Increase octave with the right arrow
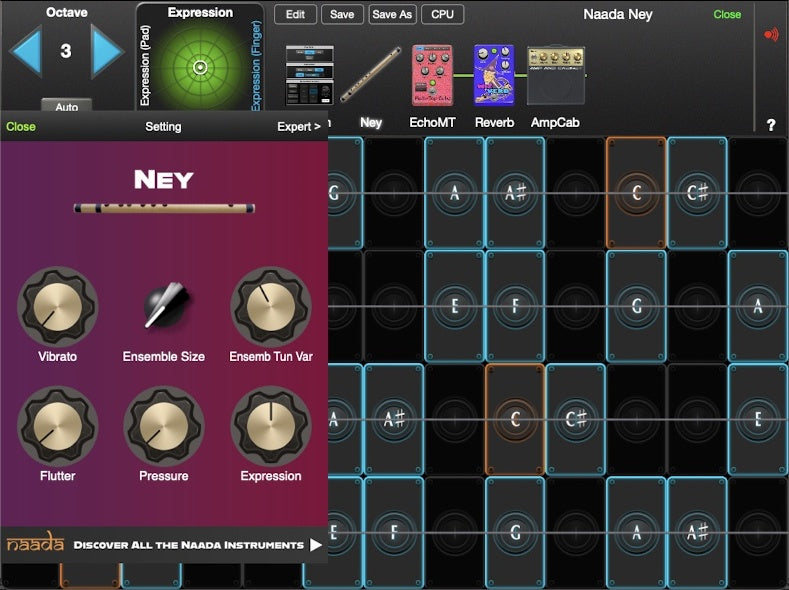 pos(107,52)
